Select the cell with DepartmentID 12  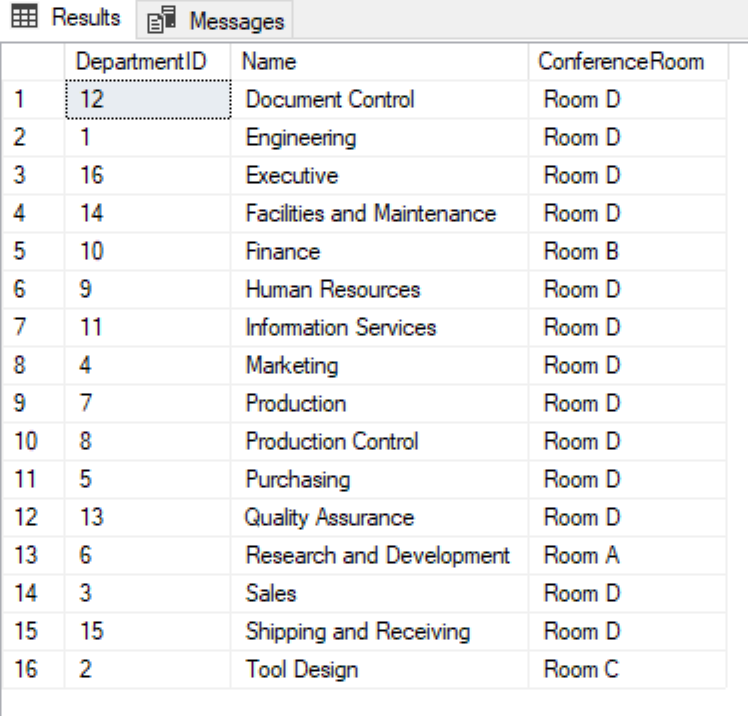click(x=148, y=99)
